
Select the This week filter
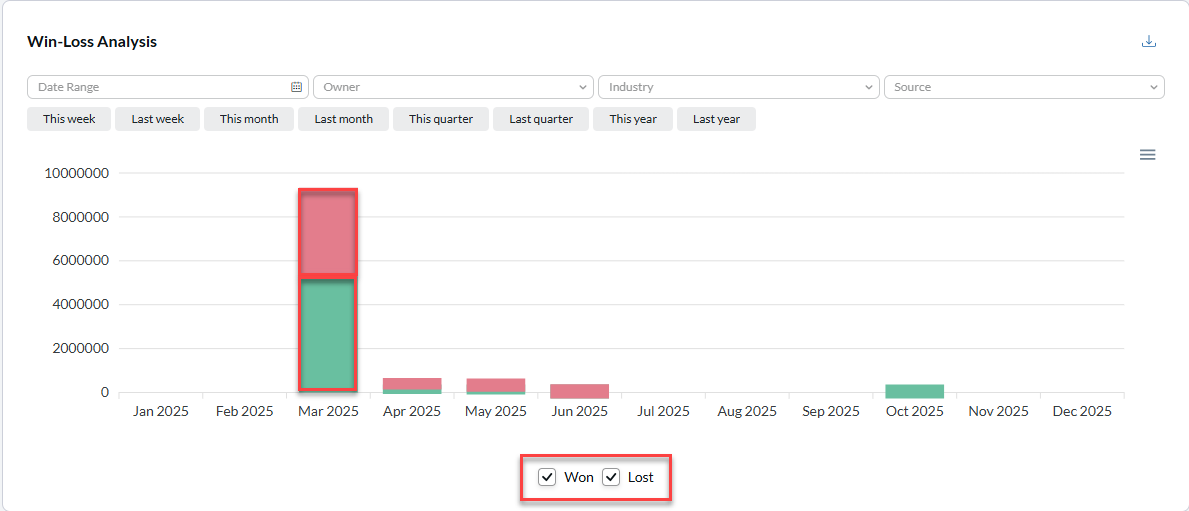point(69,119)
